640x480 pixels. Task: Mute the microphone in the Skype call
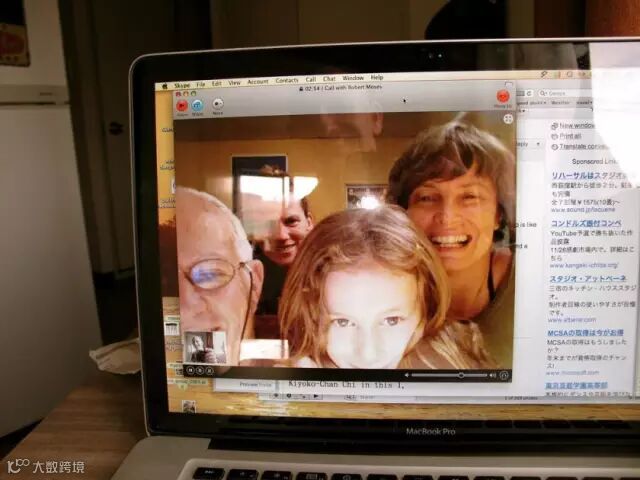coord(218,104)
